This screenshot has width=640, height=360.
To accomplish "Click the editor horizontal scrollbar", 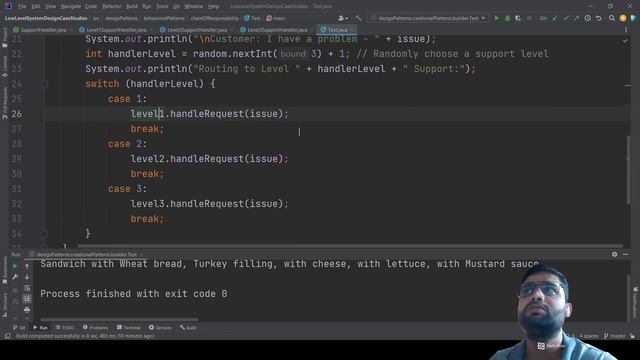I will click(x=350, y=246).
